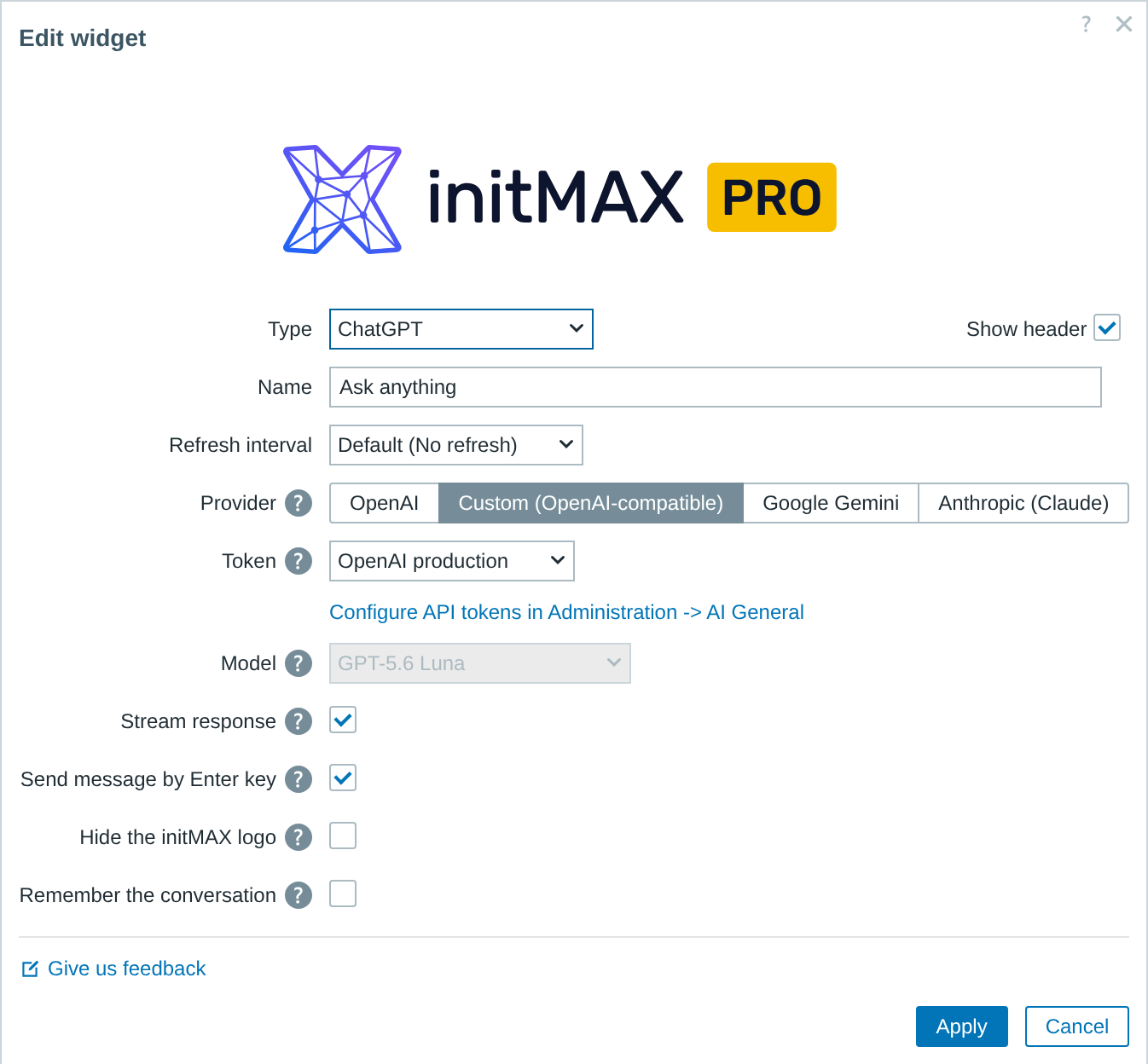Focus the Name field with Ask anything
Image resolution: width=1148 pixels, height=1064 pixels.
pos(716,387)
